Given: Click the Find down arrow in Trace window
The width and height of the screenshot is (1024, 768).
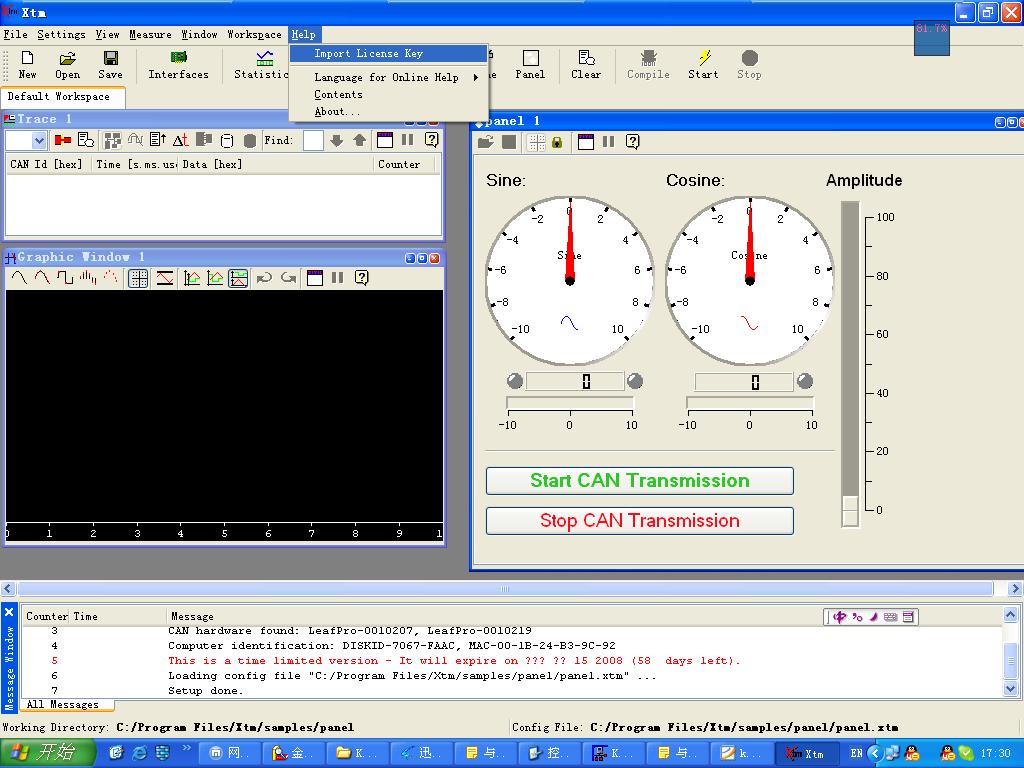Looking at the screenshot, I should pyautogui.click(x=336, y=140).
